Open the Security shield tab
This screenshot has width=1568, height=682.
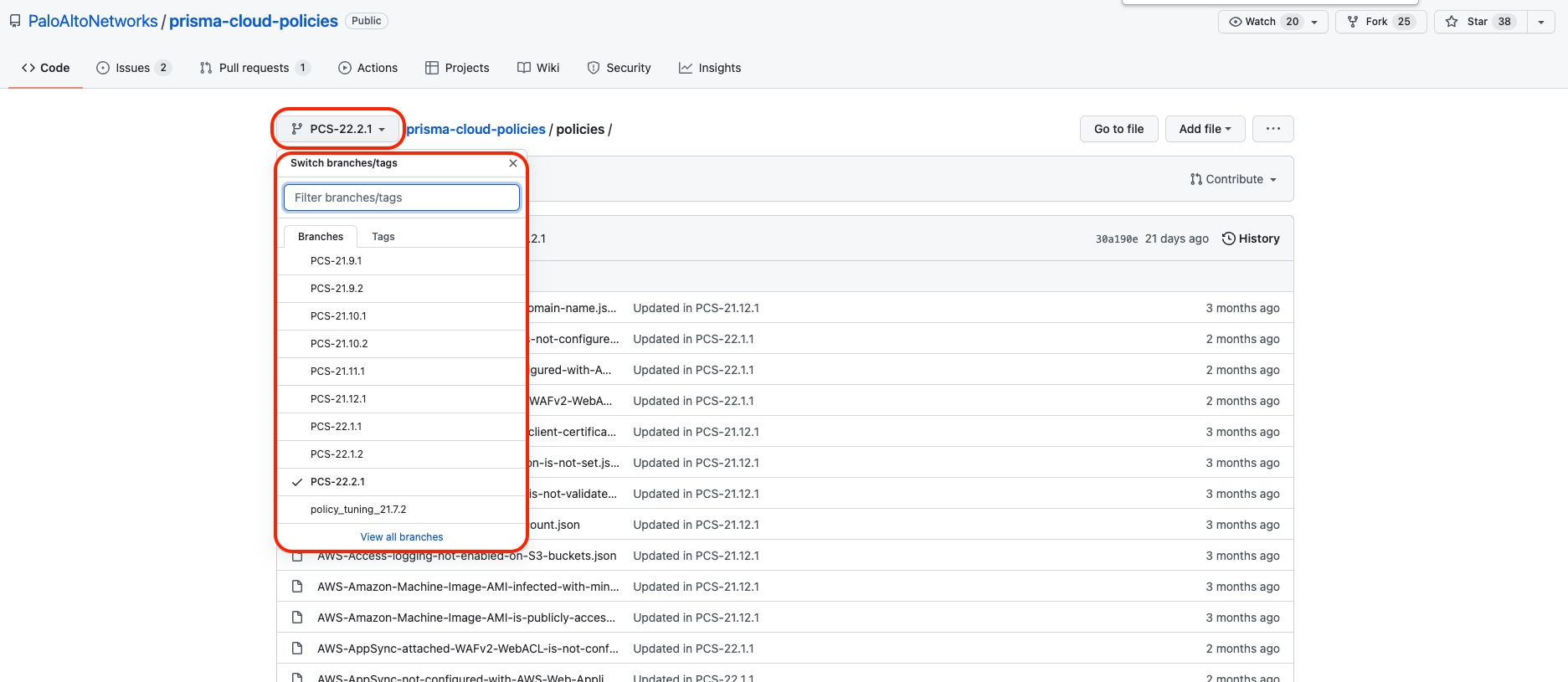click(x=619, y=68)
